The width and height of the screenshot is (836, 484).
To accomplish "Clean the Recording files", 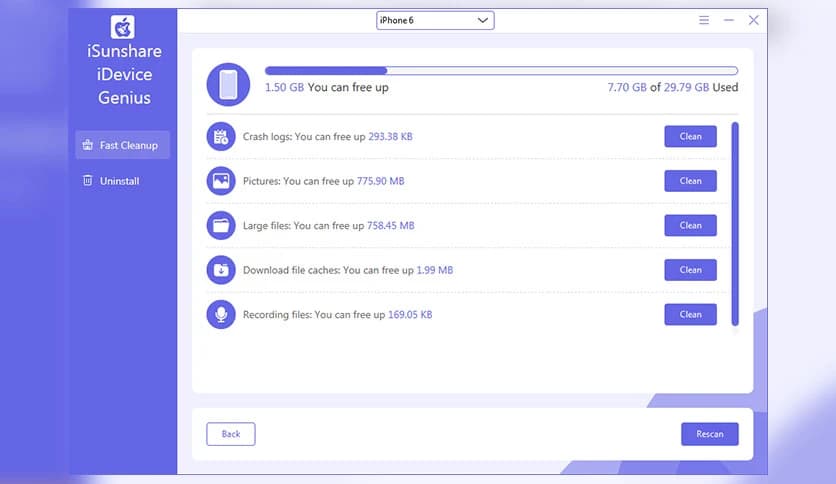I will [690, 314].
